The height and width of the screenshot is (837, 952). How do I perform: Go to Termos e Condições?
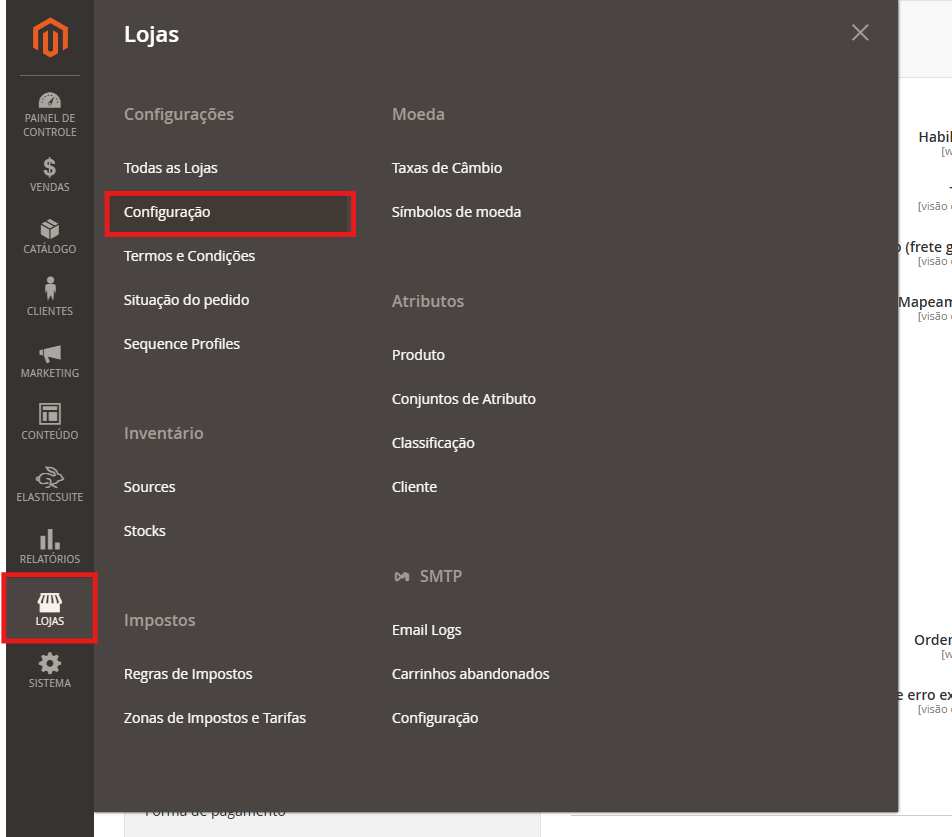tap(189, 256)
